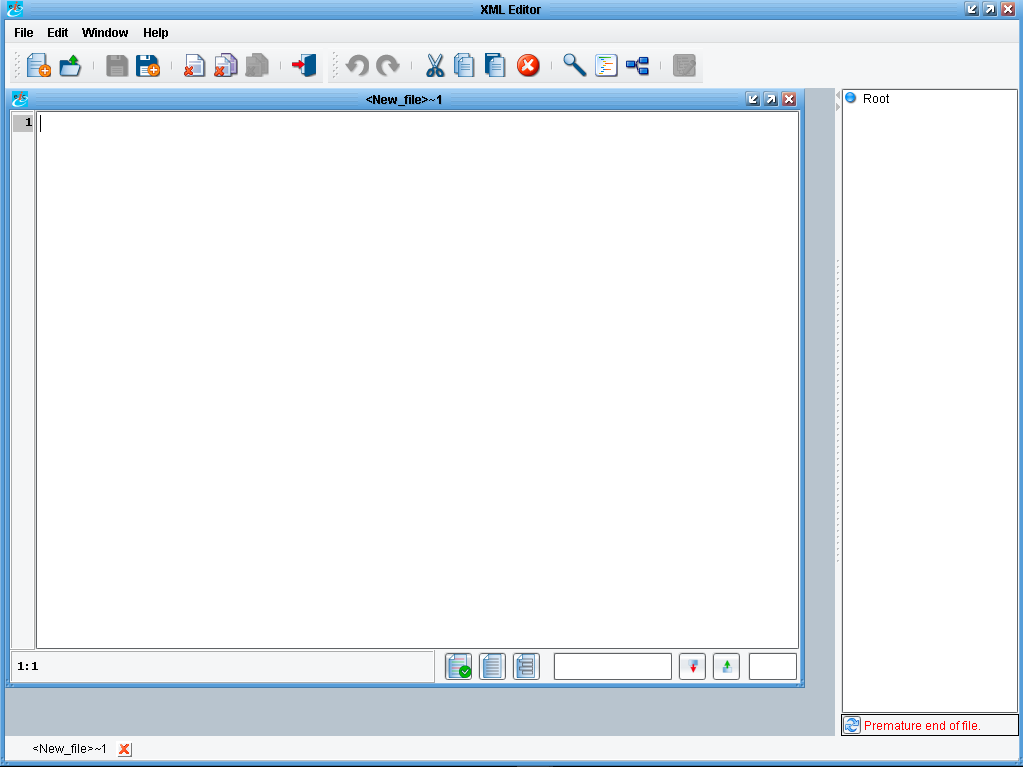Click the indented document format button in status bar
This screenshot has height=767, width=1023.
[526, 666]
